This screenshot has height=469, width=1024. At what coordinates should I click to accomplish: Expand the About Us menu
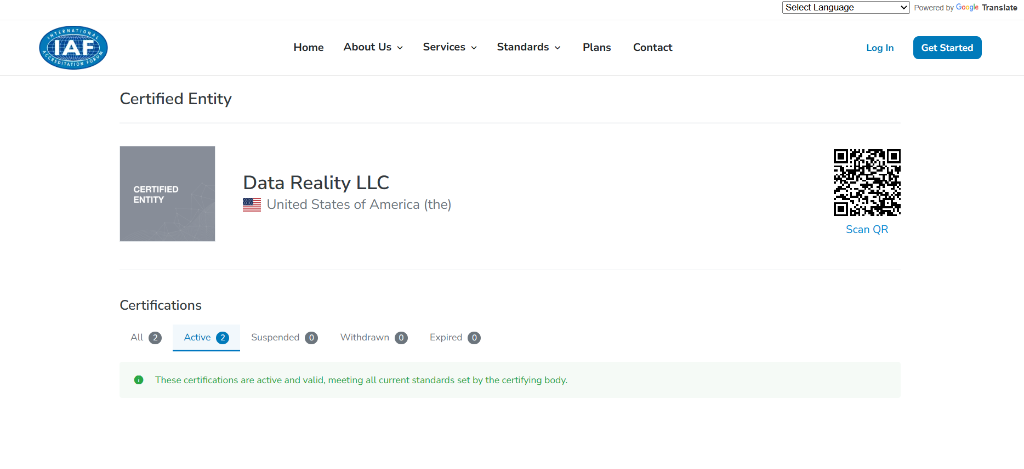pyautogui.click(x=373, y=47)
